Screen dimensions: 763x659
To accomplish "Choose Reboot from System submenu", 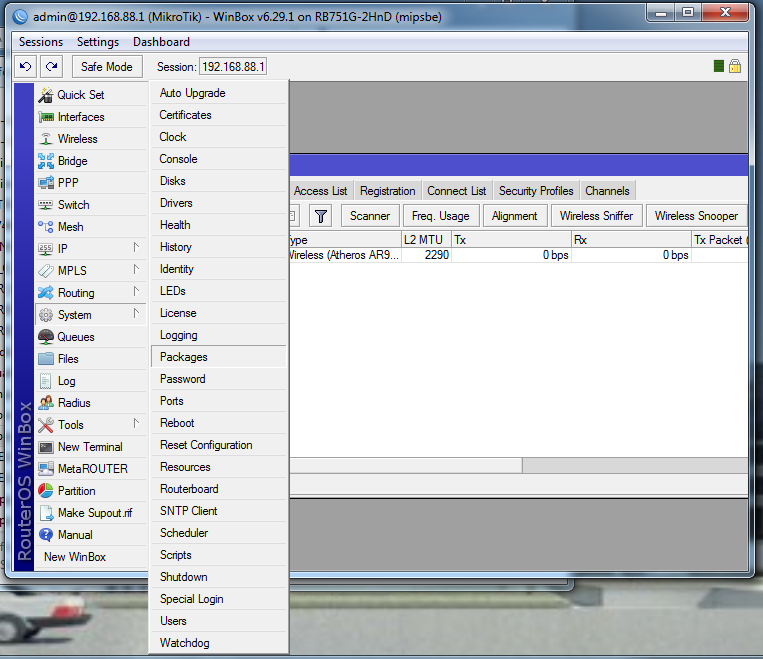I will coord(218,423).
